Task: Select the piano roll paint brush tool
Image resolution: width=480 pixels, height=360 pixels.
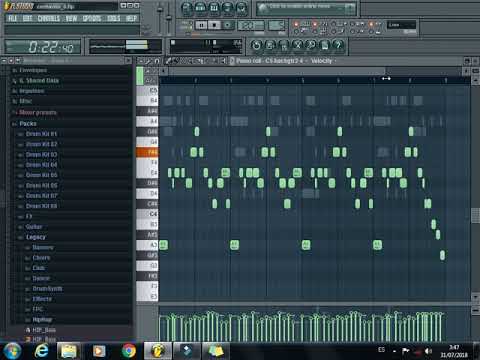Action: click(176, 61)
